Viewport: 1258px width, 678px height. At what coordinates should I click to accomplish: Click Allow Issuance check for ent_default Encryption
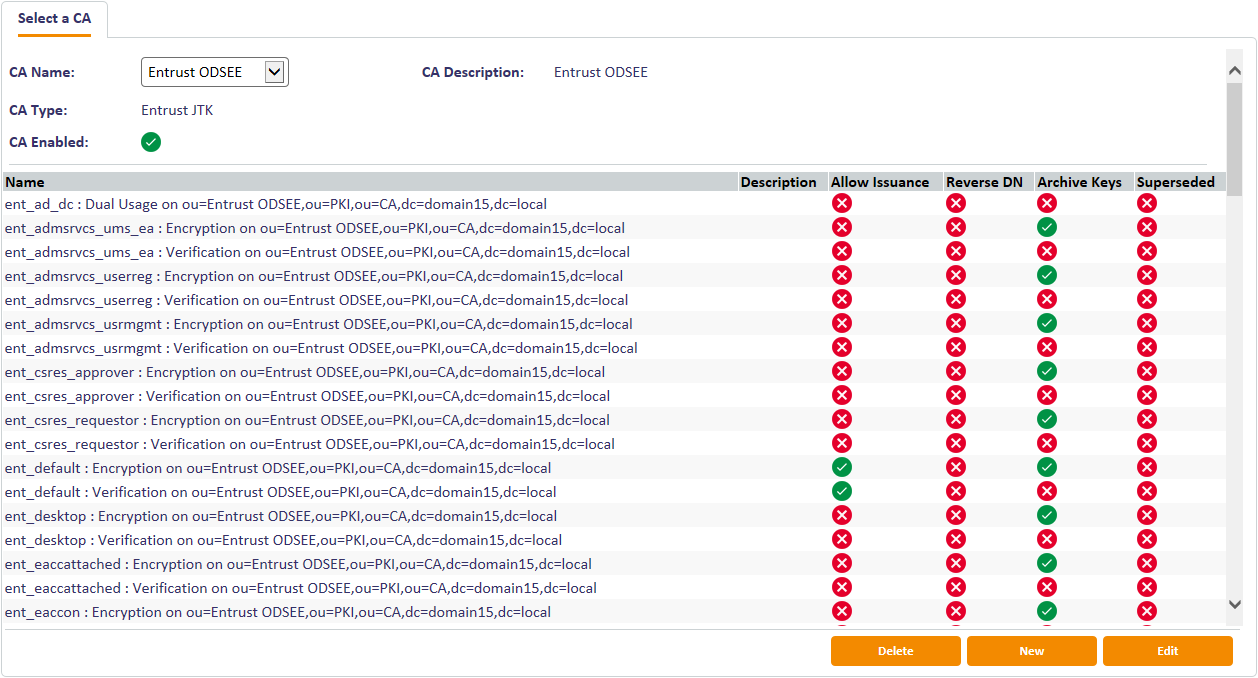pos(842,467)
